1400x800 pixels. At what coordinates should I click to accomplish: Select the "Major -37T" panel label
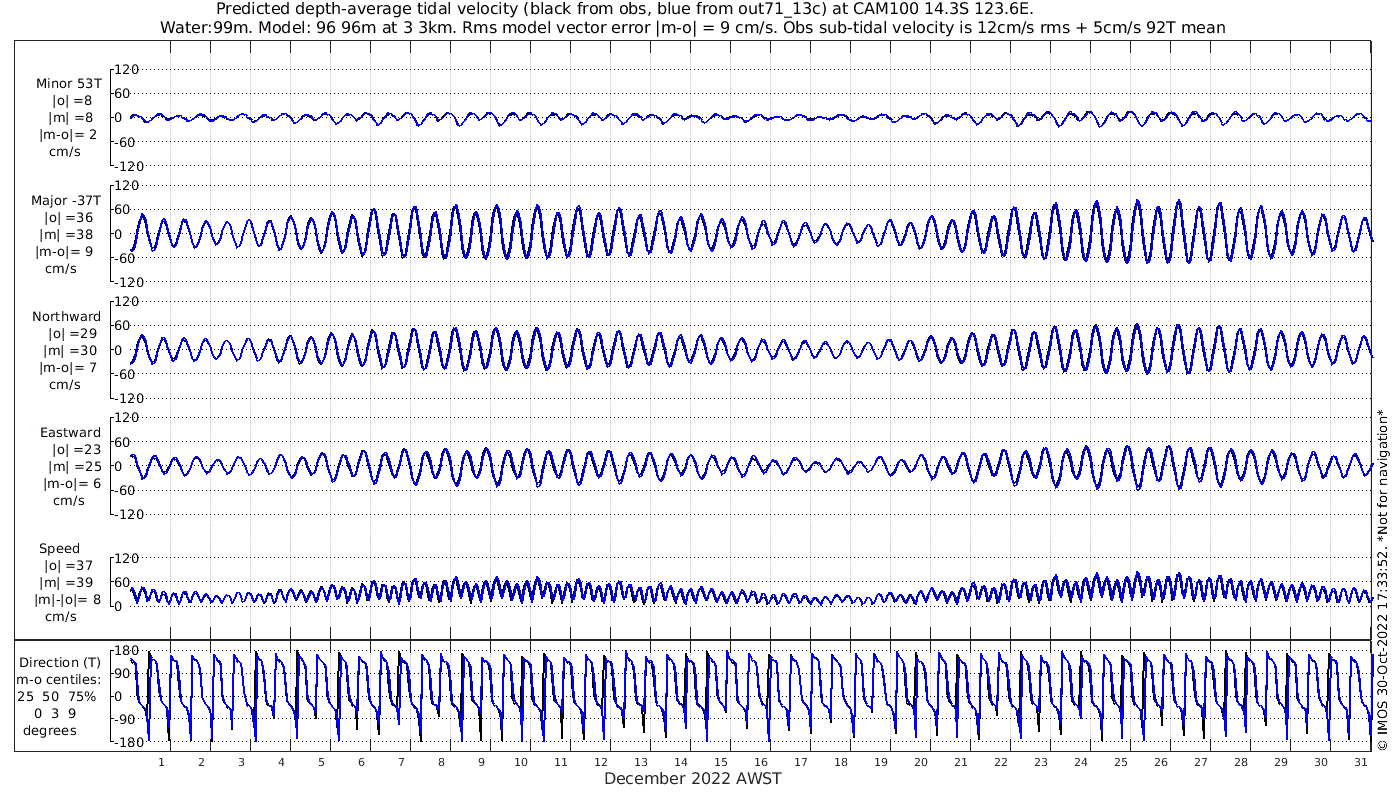pos(66,201)
